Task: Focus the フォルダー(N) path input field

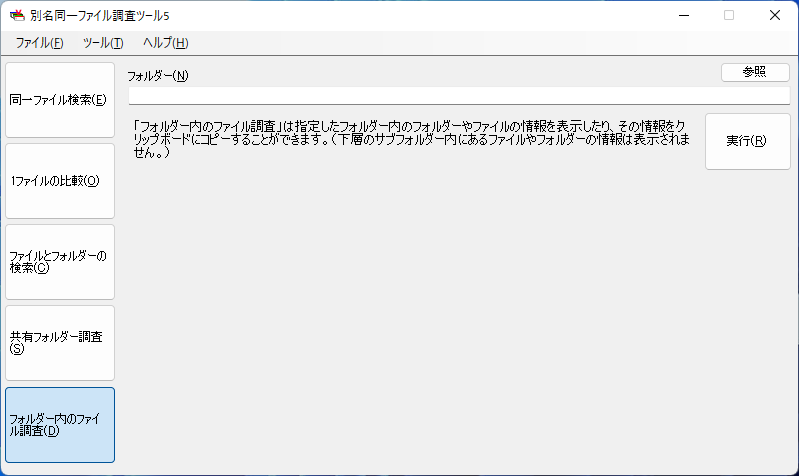Action: coord(459,96)
